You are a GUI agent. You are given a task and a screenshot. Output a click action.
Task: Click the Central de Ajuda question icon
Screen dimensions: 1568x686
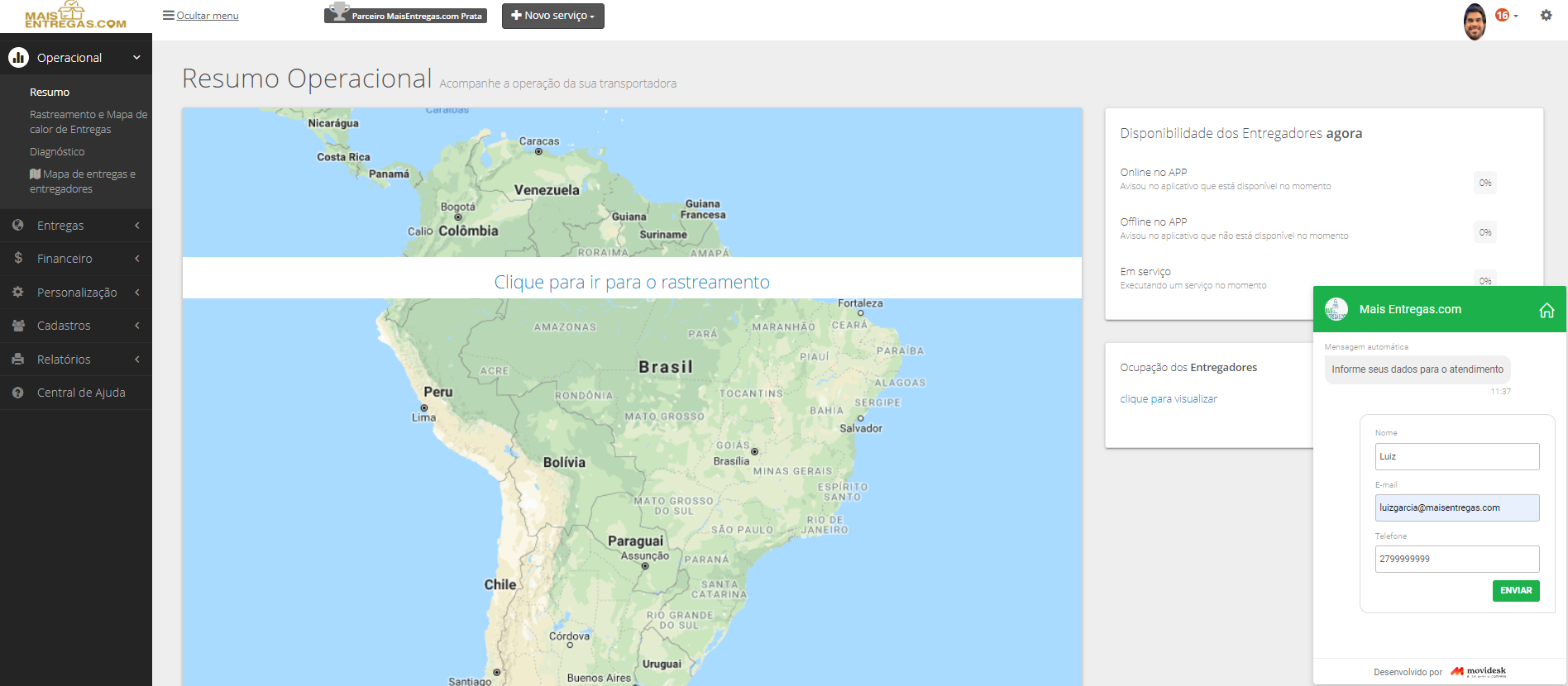(x=18, y=393)
